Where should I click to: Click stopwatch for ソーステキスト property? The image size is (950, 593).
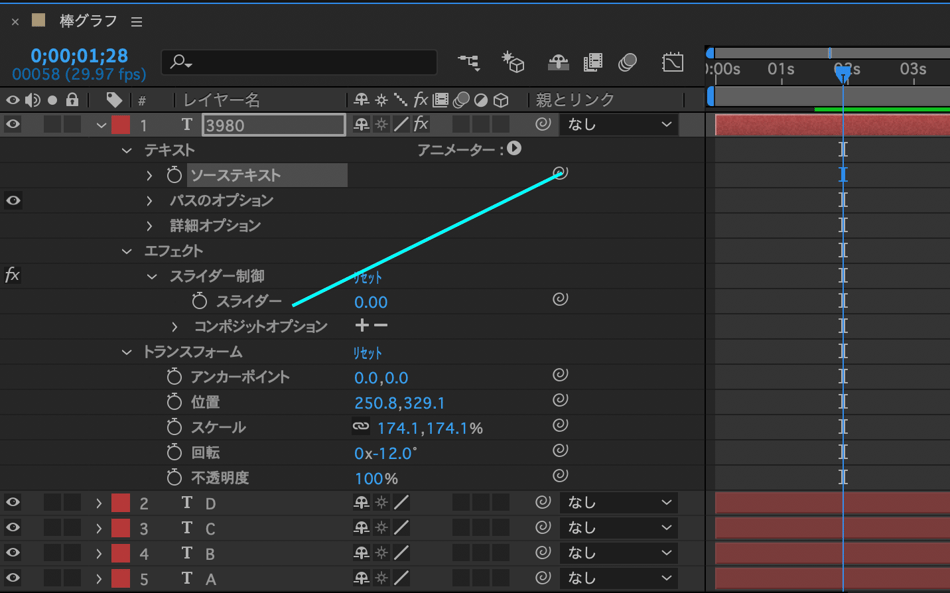click(x=175, y=175)
